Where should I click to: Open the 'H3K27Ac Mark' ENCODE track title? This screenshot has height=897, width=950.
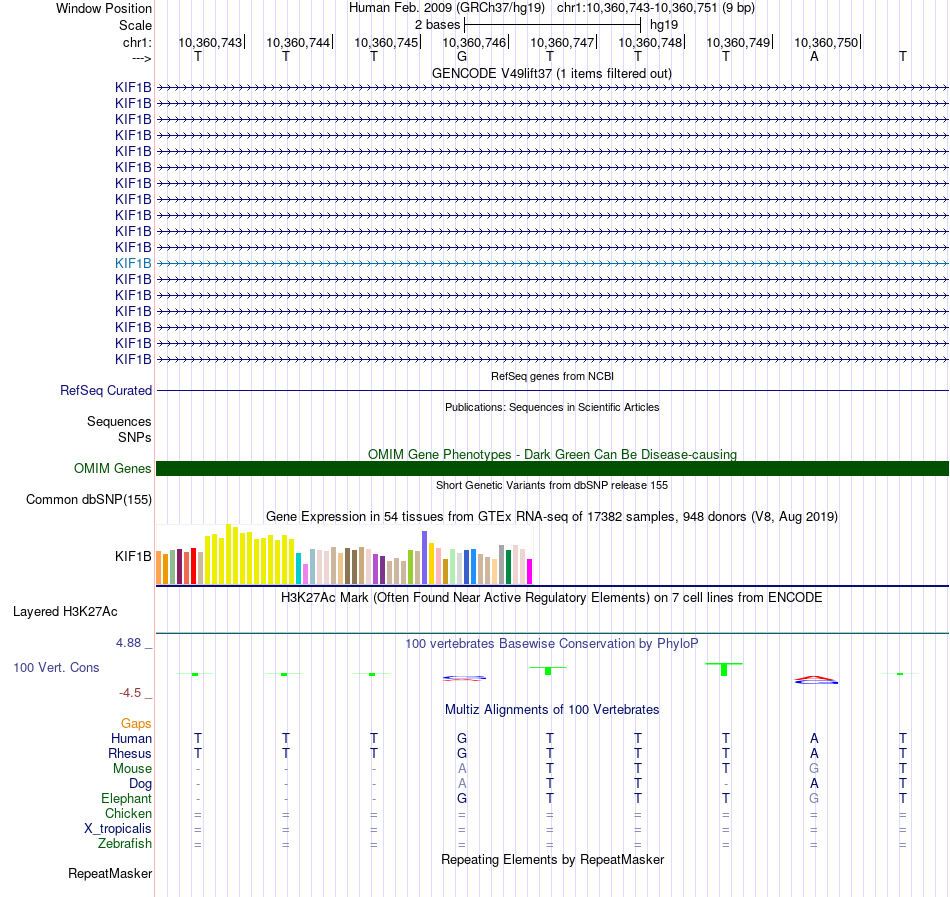552,598
